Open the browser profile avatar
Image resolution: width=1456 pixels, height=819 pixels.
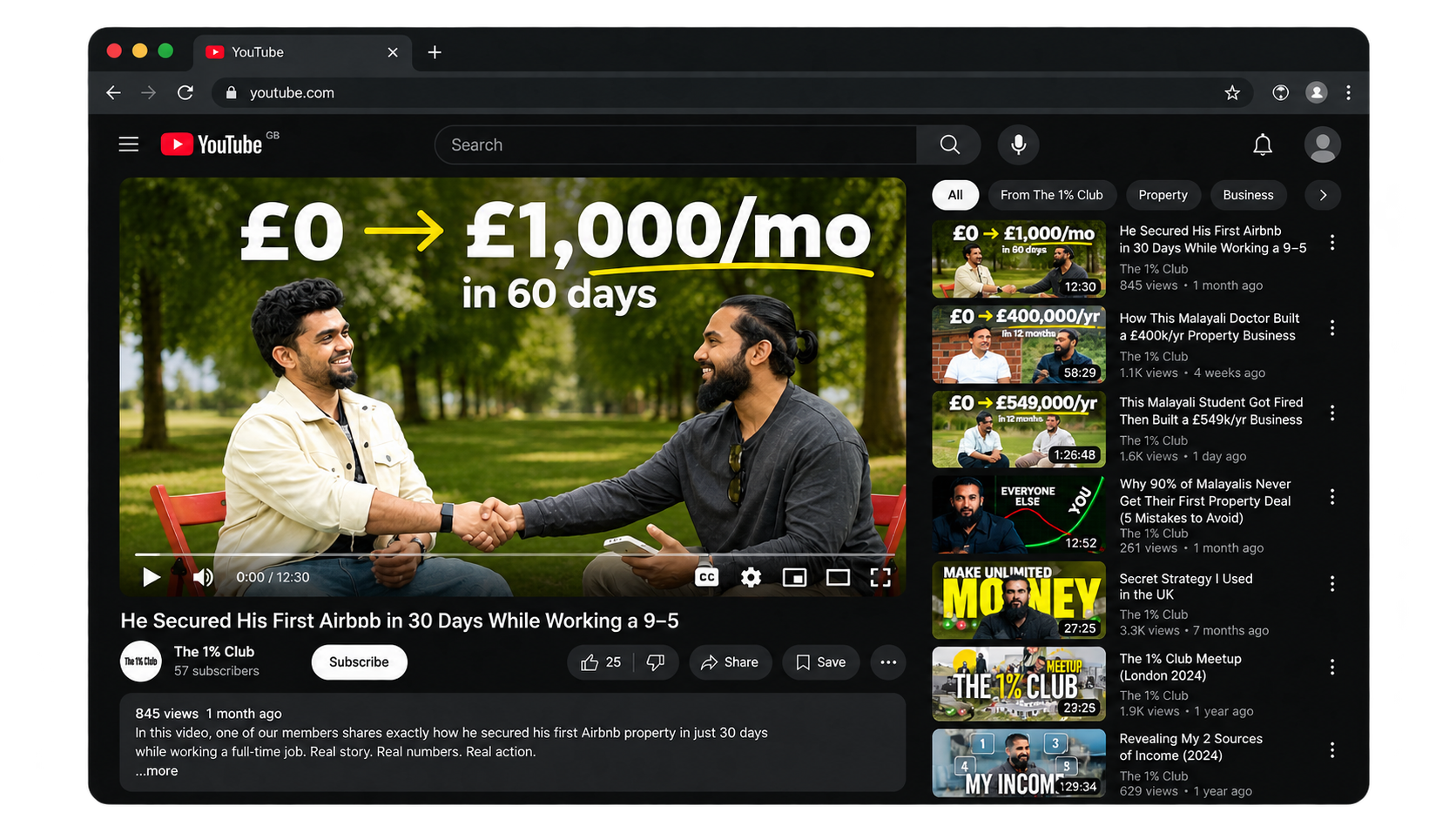[1316, 92]
